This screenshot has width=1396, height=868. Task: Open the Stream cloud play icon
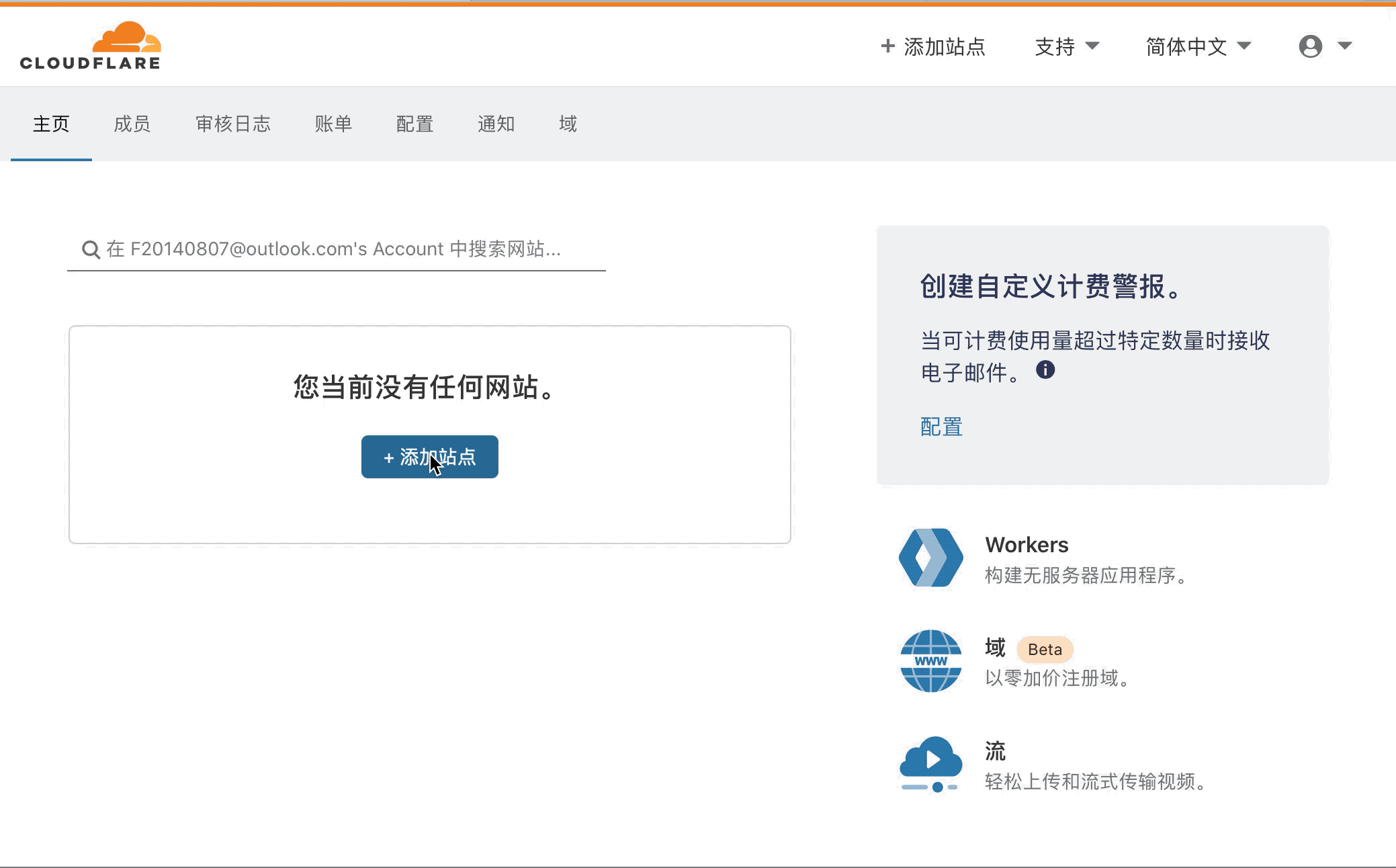pos(930,765)
